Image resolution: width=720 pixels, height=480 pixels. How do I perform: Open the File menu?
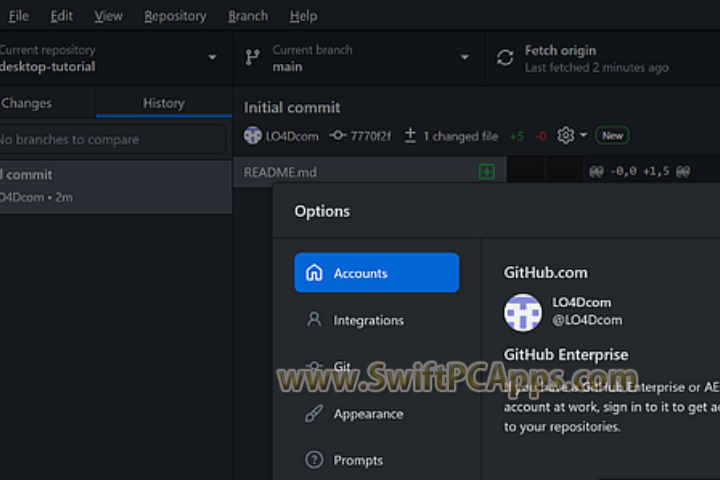pyautogui.click(x=18, y=16)
